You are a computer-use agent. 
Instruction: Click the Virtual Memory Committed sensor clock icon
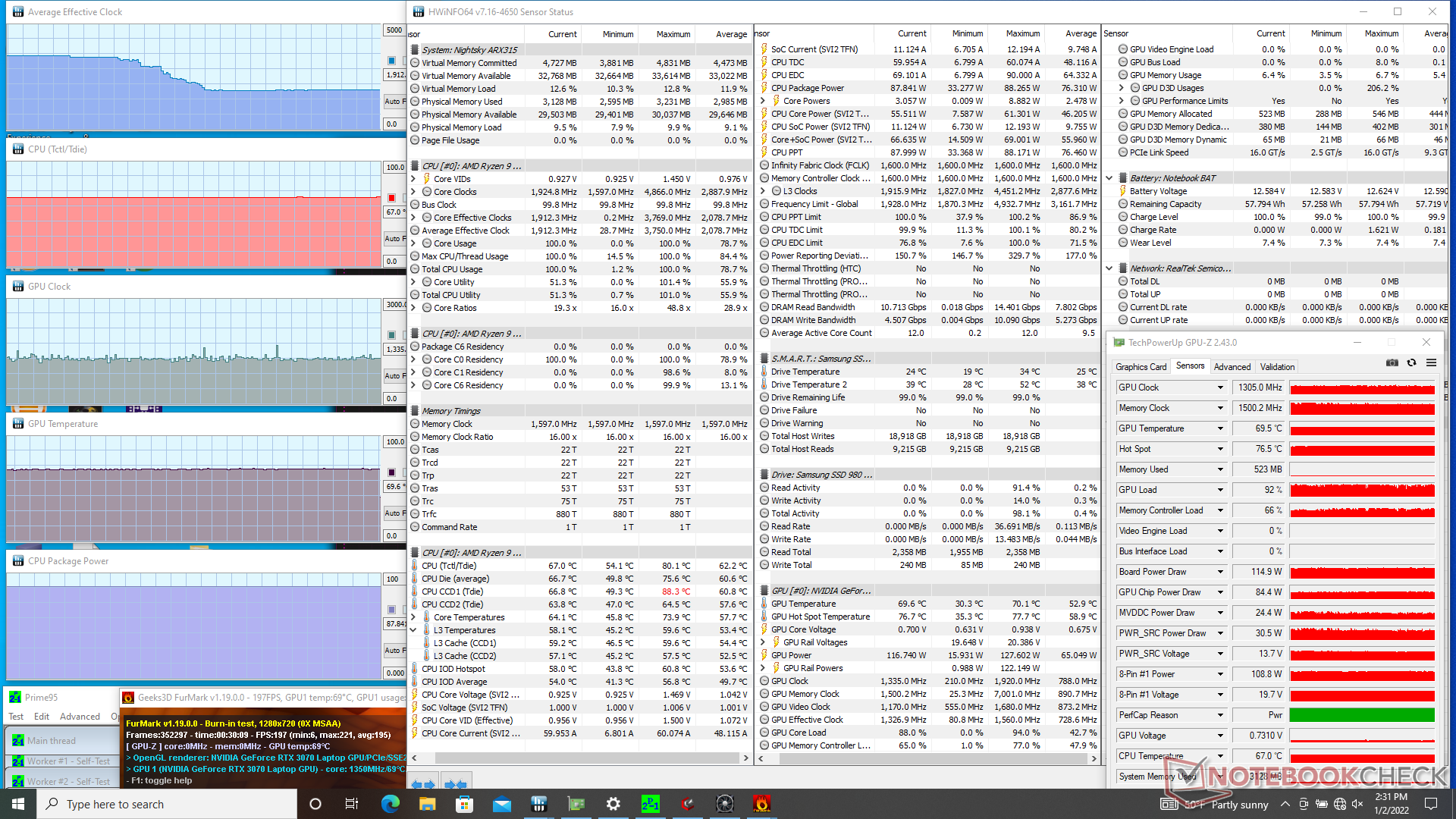tap(415, 63)
